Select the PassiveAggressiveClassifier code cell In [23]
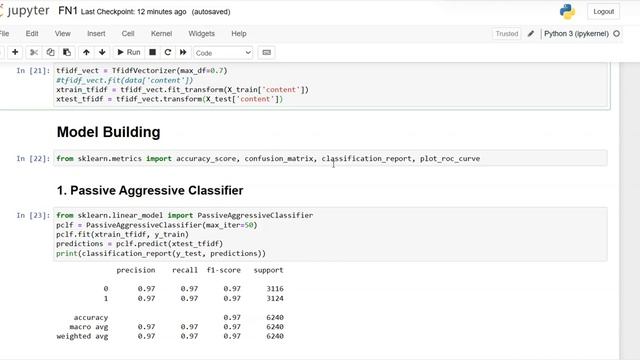Image resolution: width=640 pixels, height=360 pixels. [x=330, y=234]
